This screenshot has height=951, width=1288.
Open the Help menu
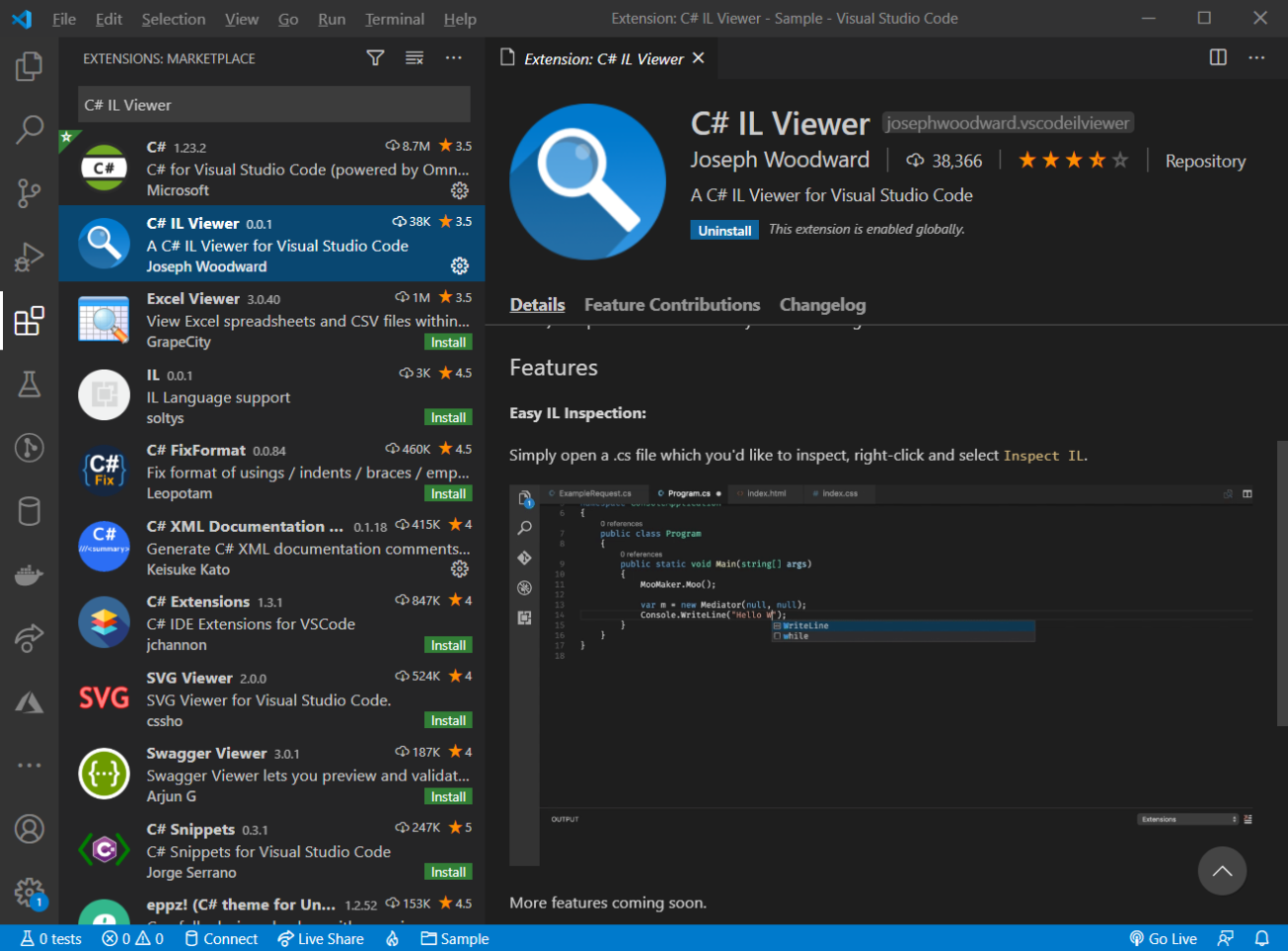click(x=460, y=19)
